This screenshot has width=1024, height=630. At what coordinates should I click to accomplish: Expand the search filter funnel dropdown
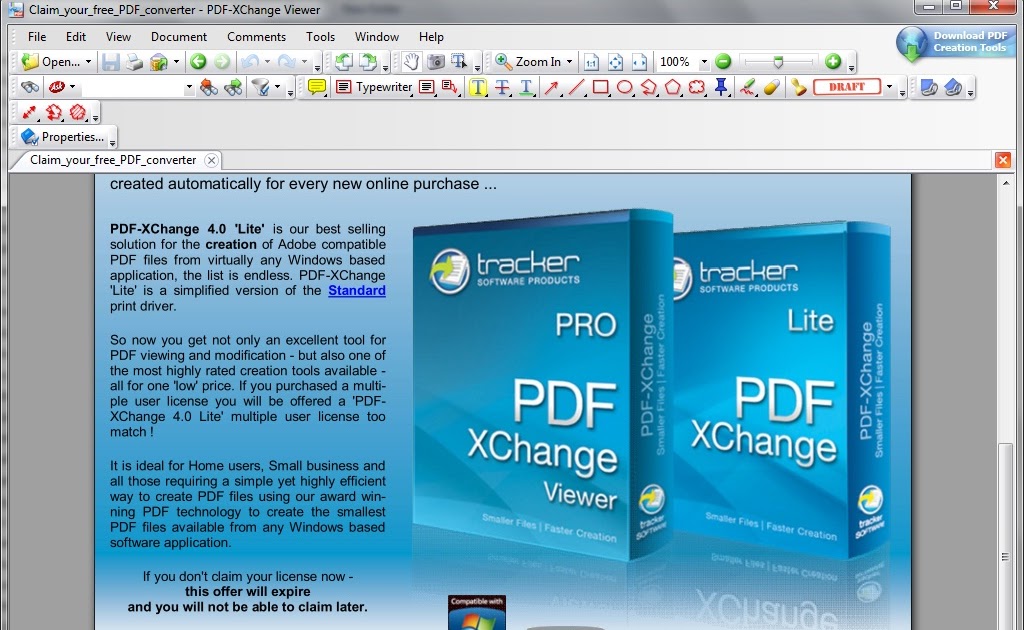[278, 87]
